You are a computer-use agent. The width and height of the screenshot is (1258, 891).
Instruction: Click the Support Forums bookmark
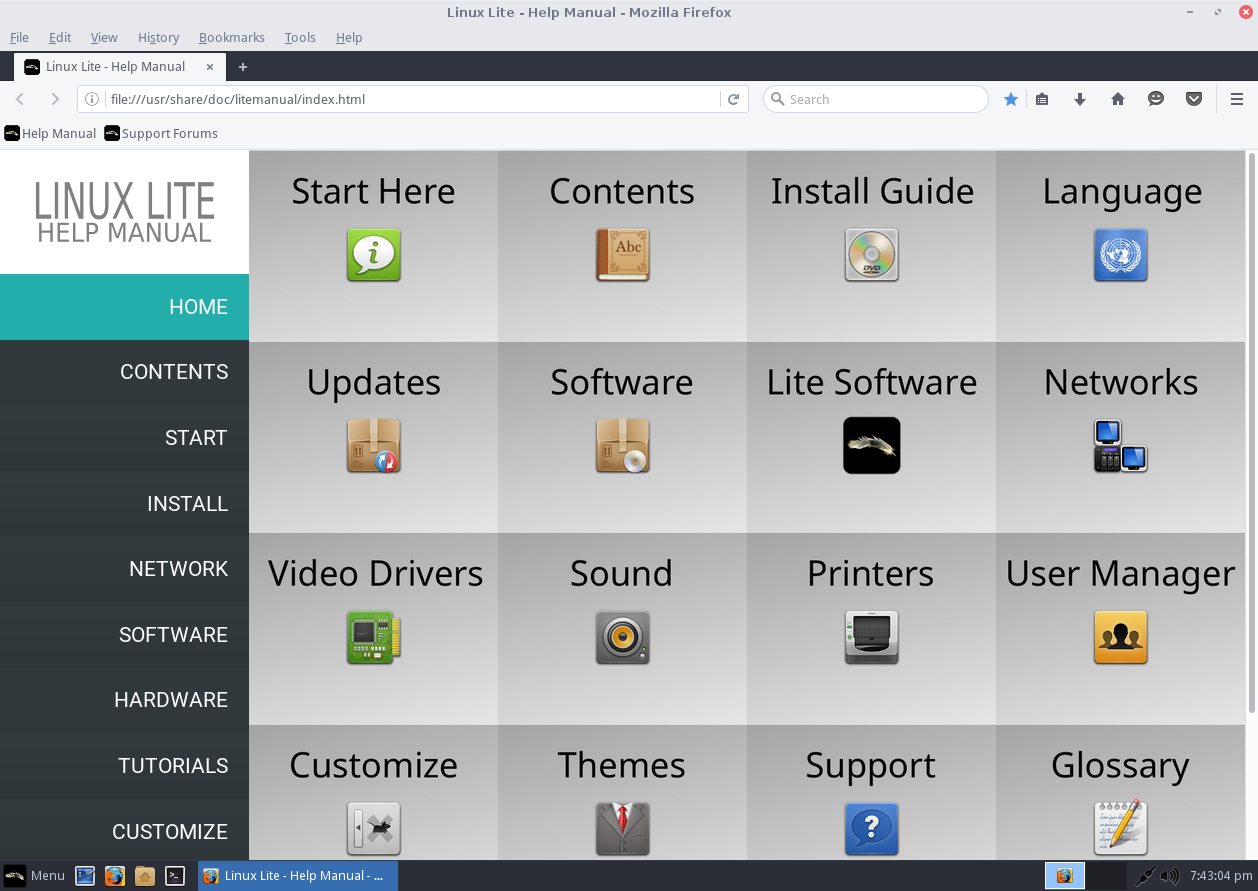click(x=161, y=133)
